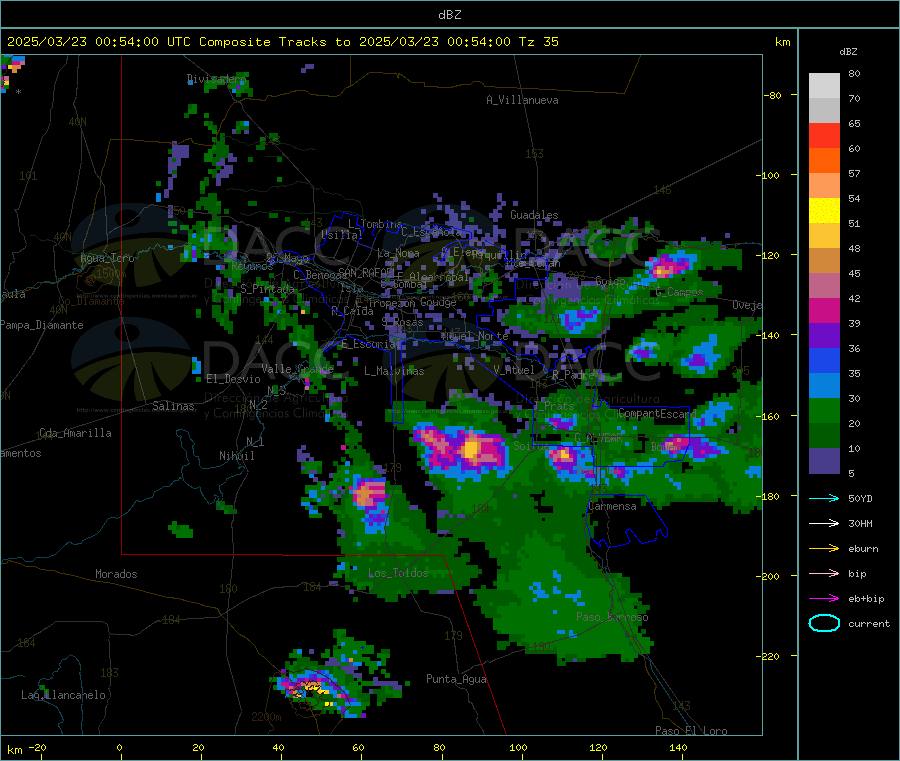Click the 'A_Villanueva' map label

pos(522,100)
